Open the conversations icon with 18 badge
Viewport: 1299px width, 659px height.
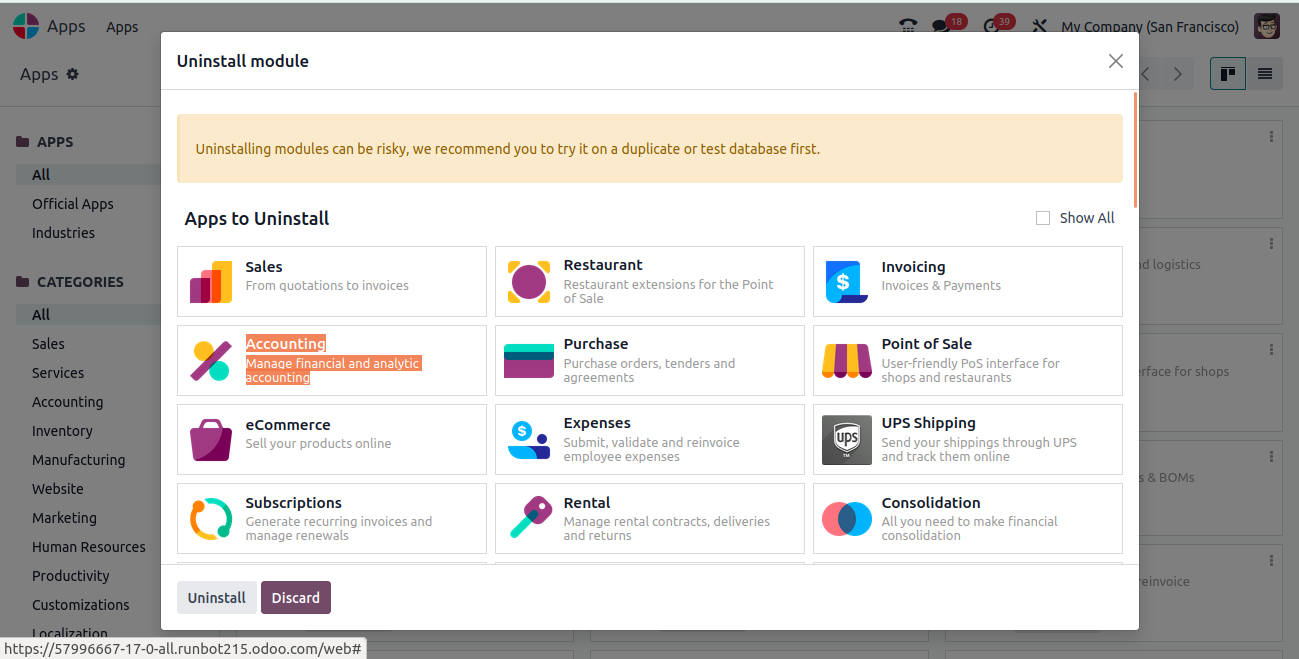pyautogui.click(x=940, y=27)
